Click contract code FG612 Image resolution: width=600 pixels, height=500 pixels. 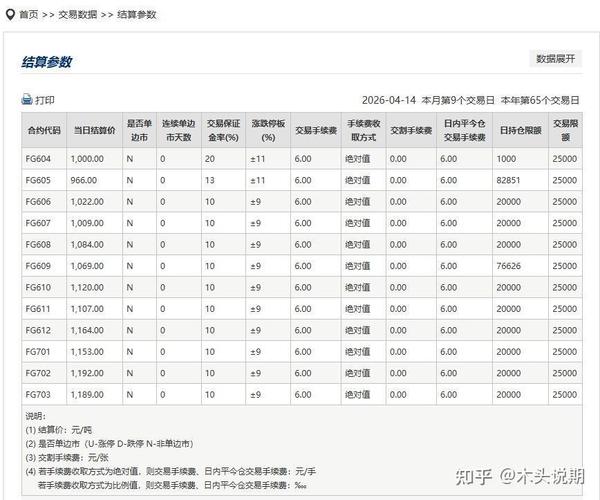click(x=38, y=330)
